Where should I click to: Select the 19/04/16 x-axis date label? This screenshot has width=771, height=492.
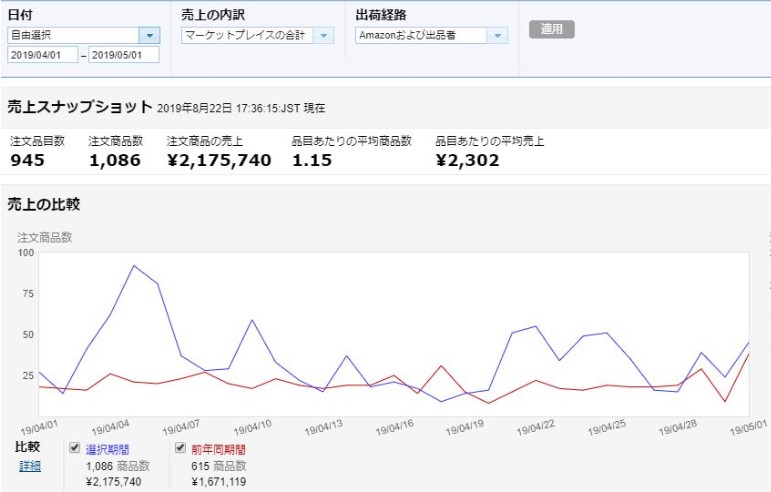tap(393, 428)
